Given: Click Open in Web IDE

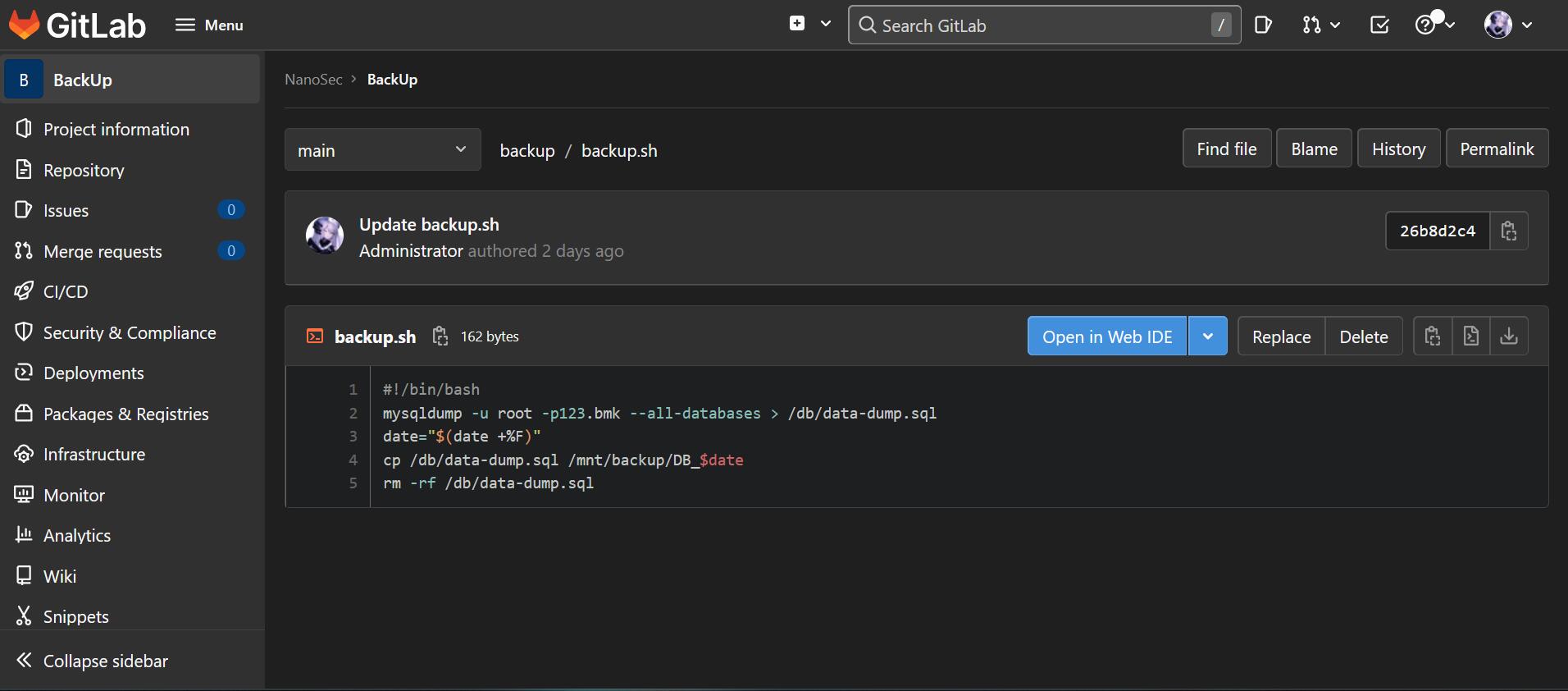Looking at the screenshot, I should click(x=1107, y=336).
